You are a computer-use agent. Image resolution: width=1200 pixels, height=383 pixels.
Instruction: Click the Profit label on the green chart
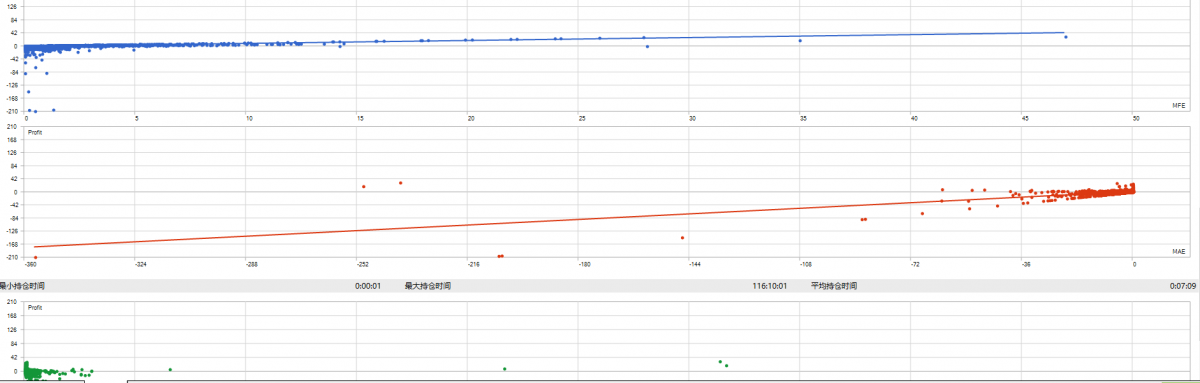pyautogui.click(x=35, y=307)
